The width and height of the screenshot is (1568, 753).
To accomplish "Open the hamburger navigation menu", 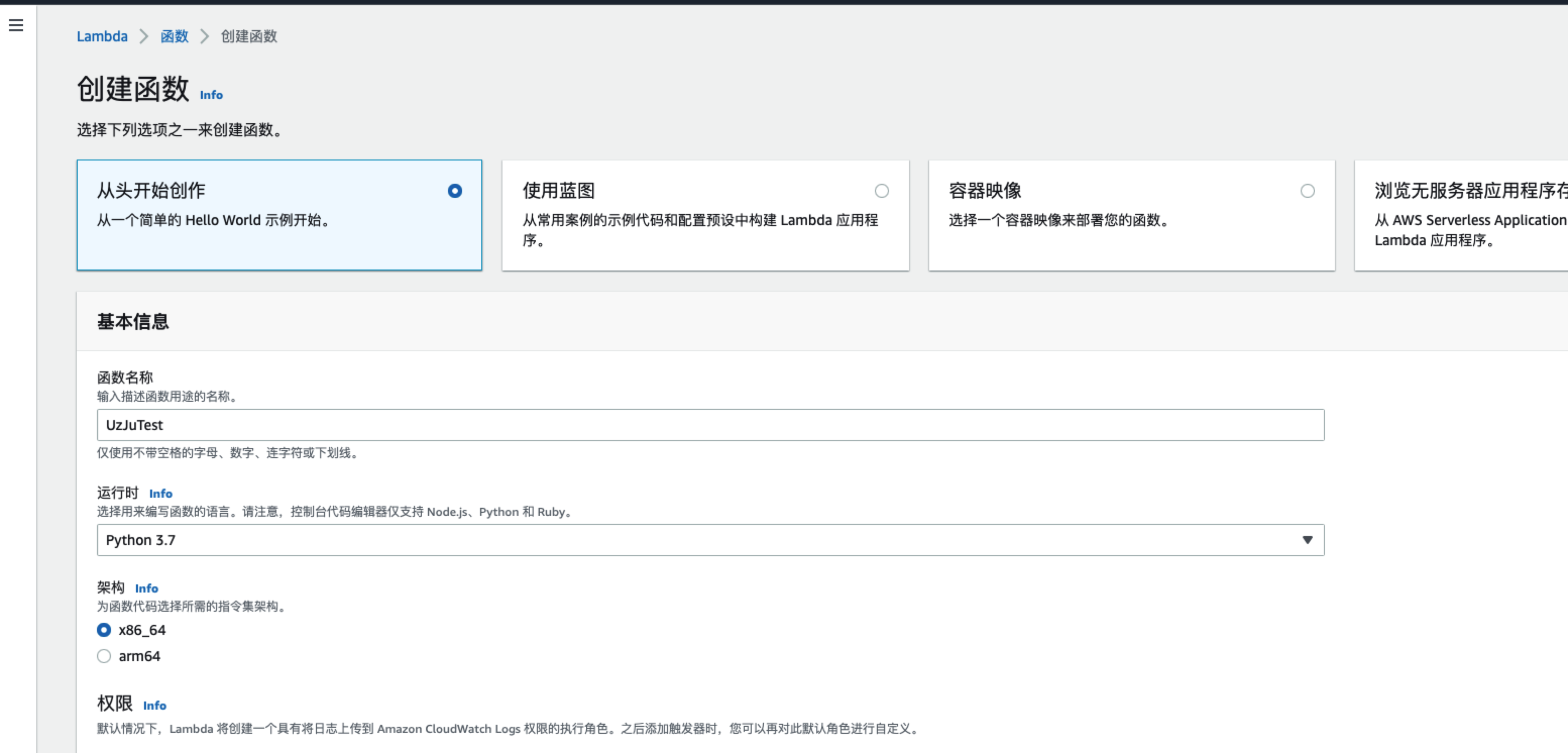I will pos(17,25).
